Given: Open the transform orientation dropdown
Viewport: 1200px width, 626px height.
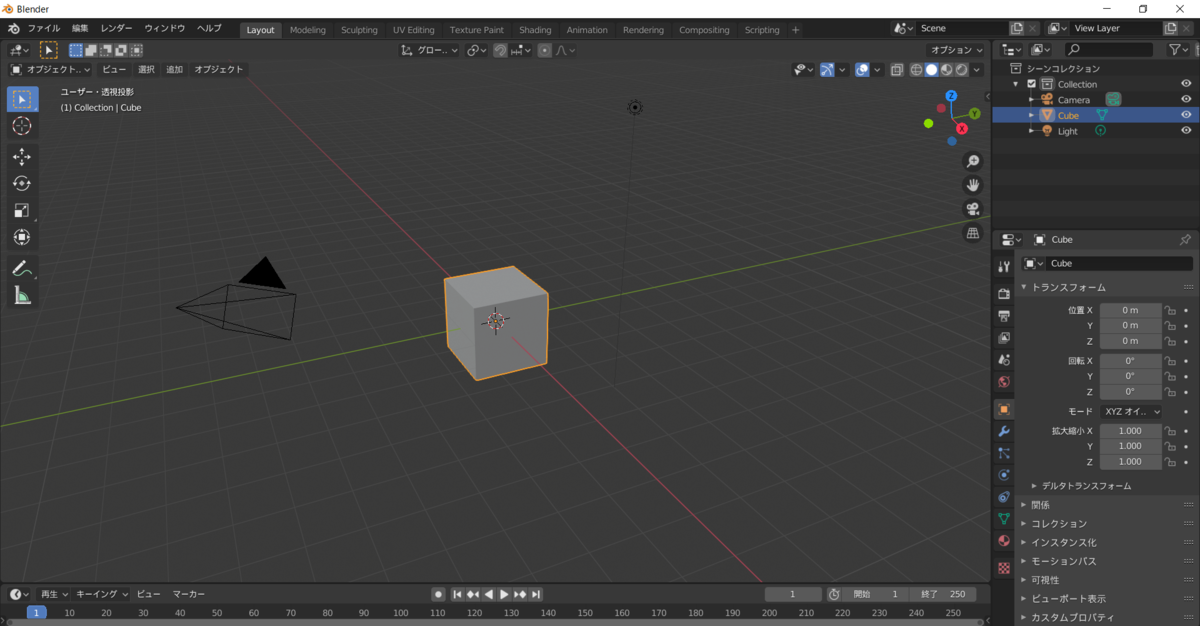Looking at the screenshot, I should pyautogui.click(x=430, y=50).
